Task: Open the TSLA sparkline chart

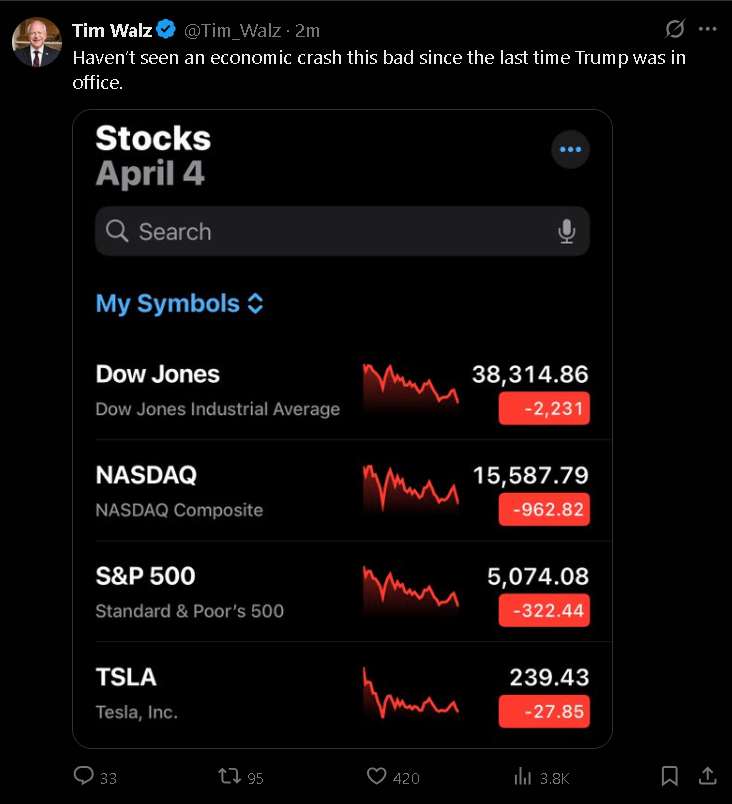Action: pyautogui.click(x=411, y=693)
